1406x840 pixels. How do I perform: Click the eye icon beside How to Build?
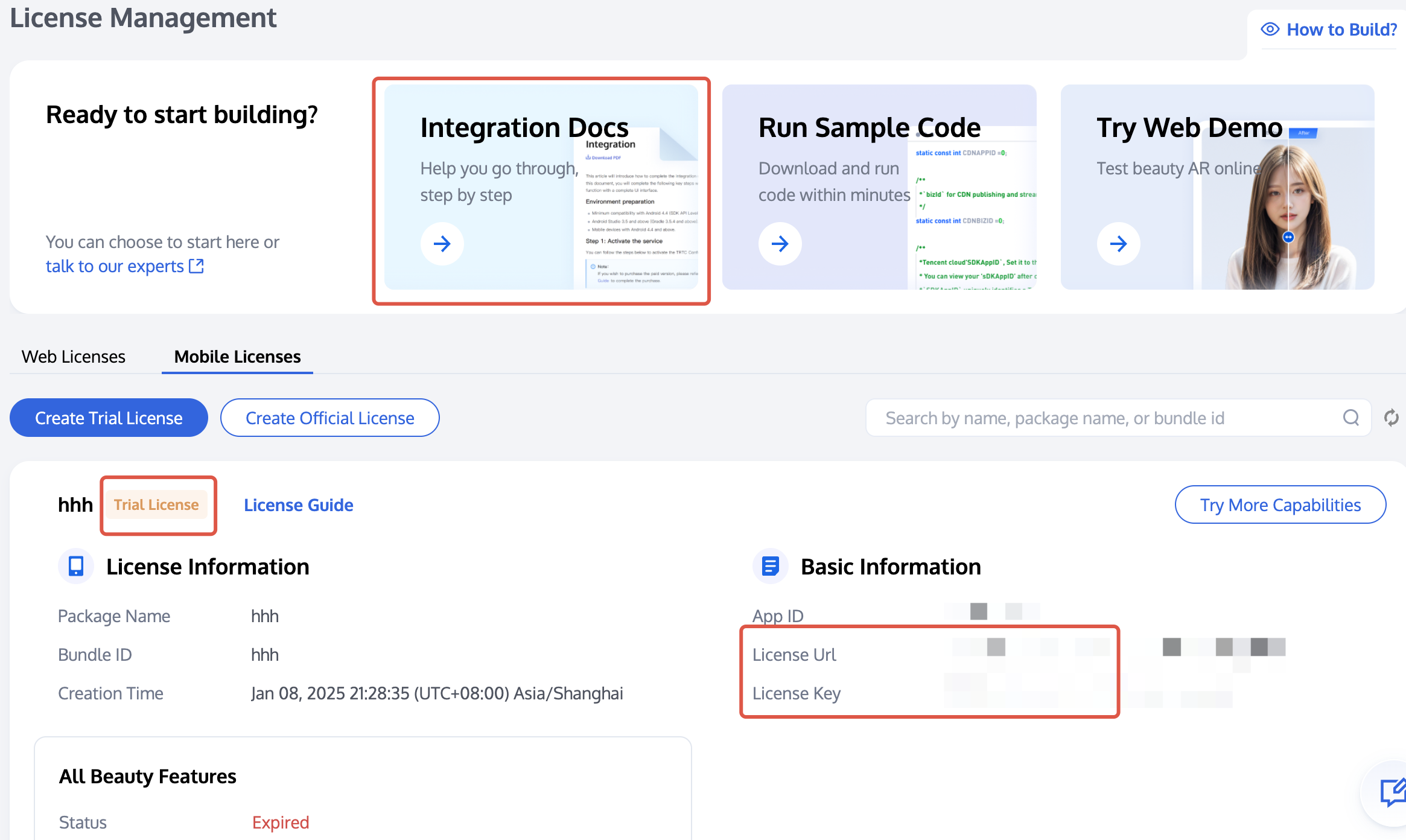point(1270,29)
